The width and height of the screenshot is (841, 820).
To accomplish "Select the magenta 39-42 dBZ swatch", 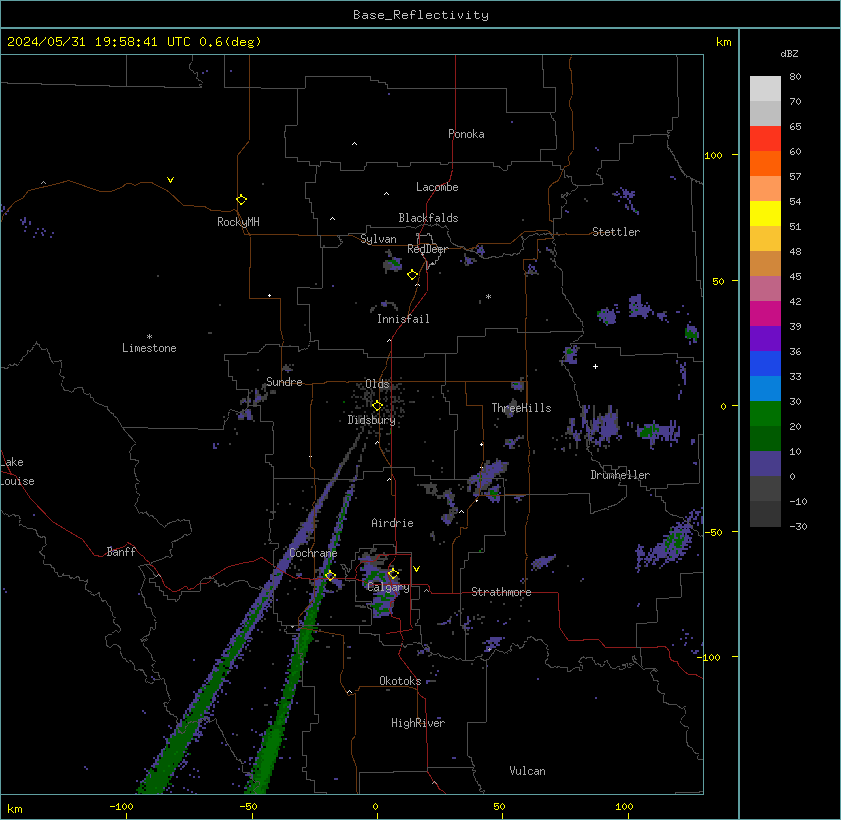I will [765, 313].
